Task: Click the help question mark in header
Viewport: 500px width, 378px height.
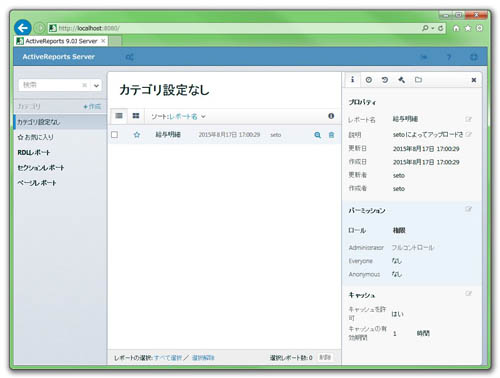Action: pos(449,57)
